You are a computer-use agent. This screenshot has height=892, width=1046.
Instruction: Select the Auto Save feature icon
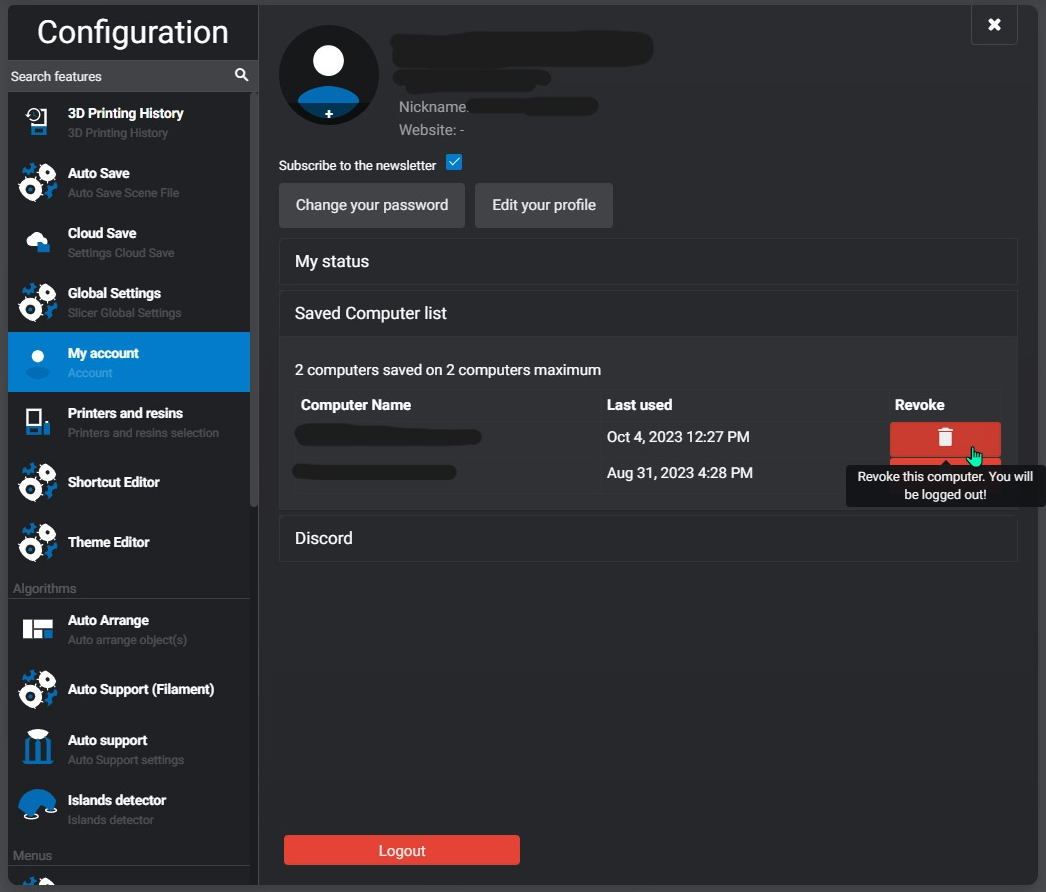37,182
